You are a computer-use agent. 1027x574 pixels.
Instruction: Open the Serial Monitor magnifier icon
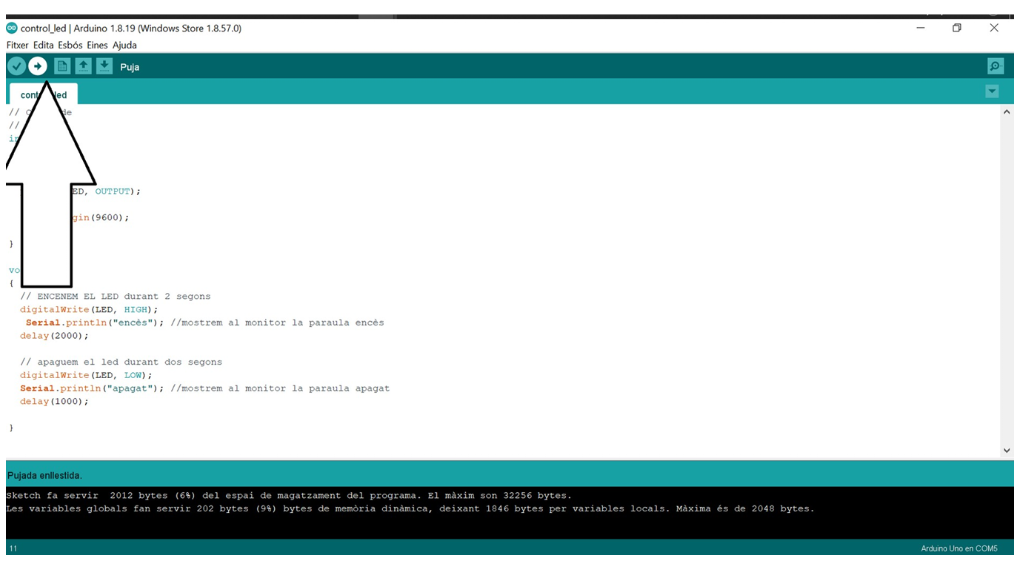click(994, 66)
